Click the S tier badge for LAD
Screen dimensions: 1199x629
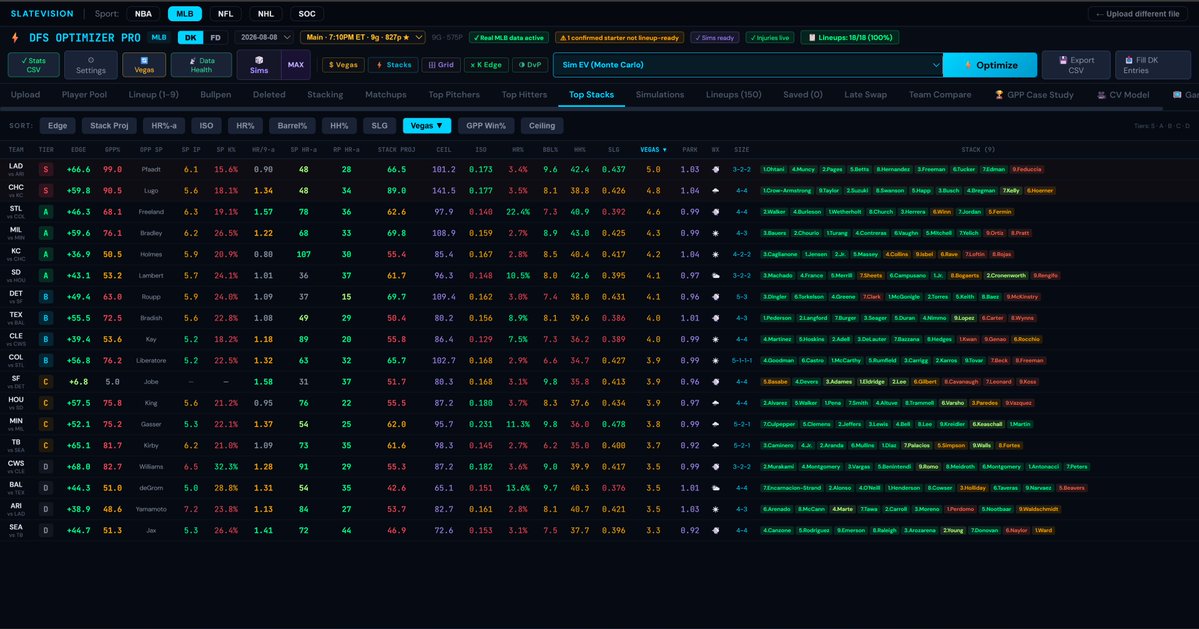click(x=46, y=170)
